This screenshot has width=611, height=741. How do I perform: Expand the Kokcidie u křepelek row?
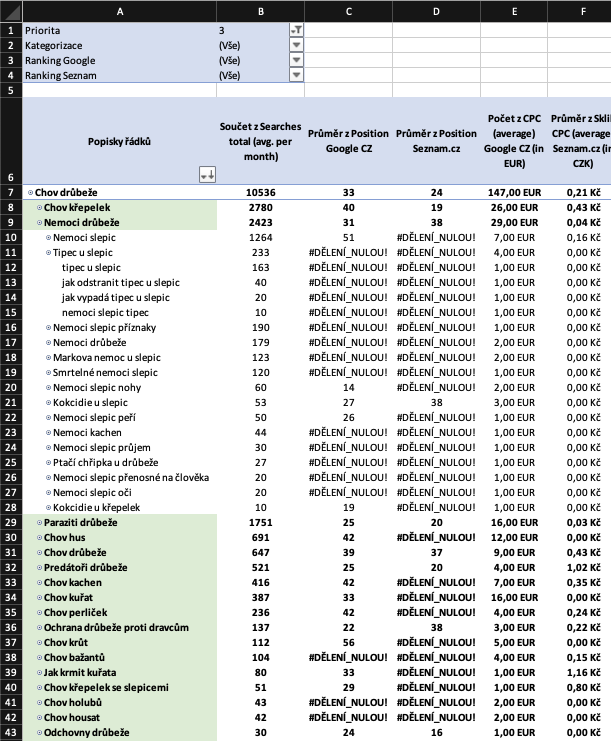pyautogui.click(x=48, y=508)
